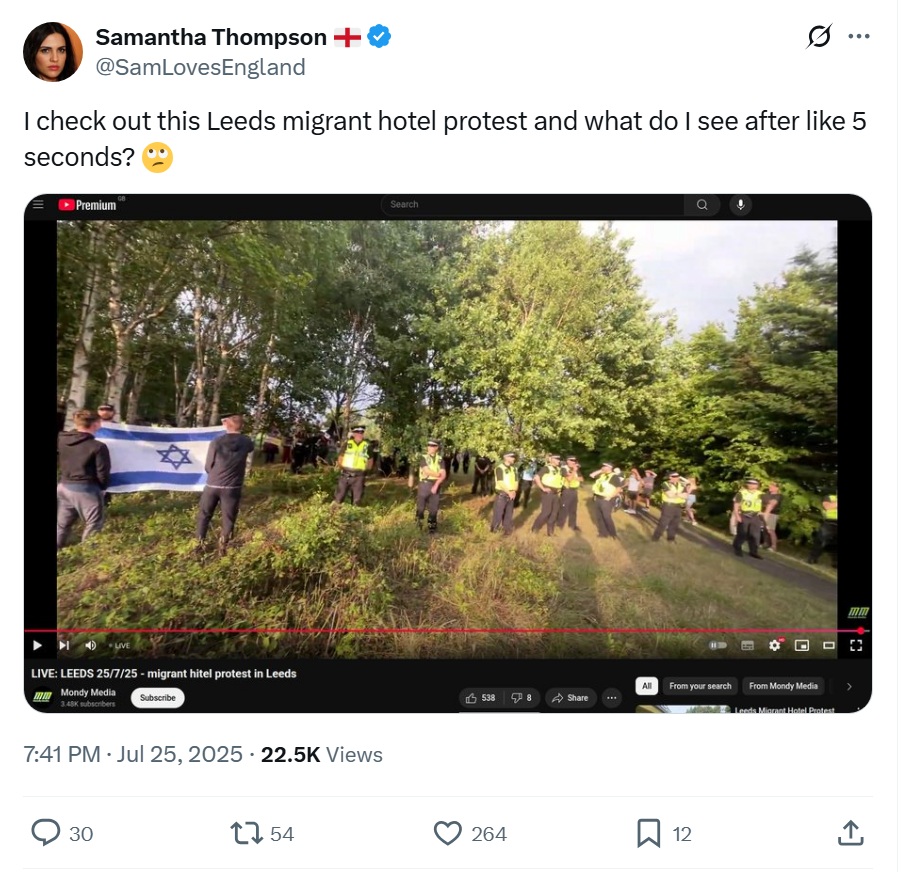Click the Grok slashed-circle icon
The image size is (904, 872).
pos(819,37)
